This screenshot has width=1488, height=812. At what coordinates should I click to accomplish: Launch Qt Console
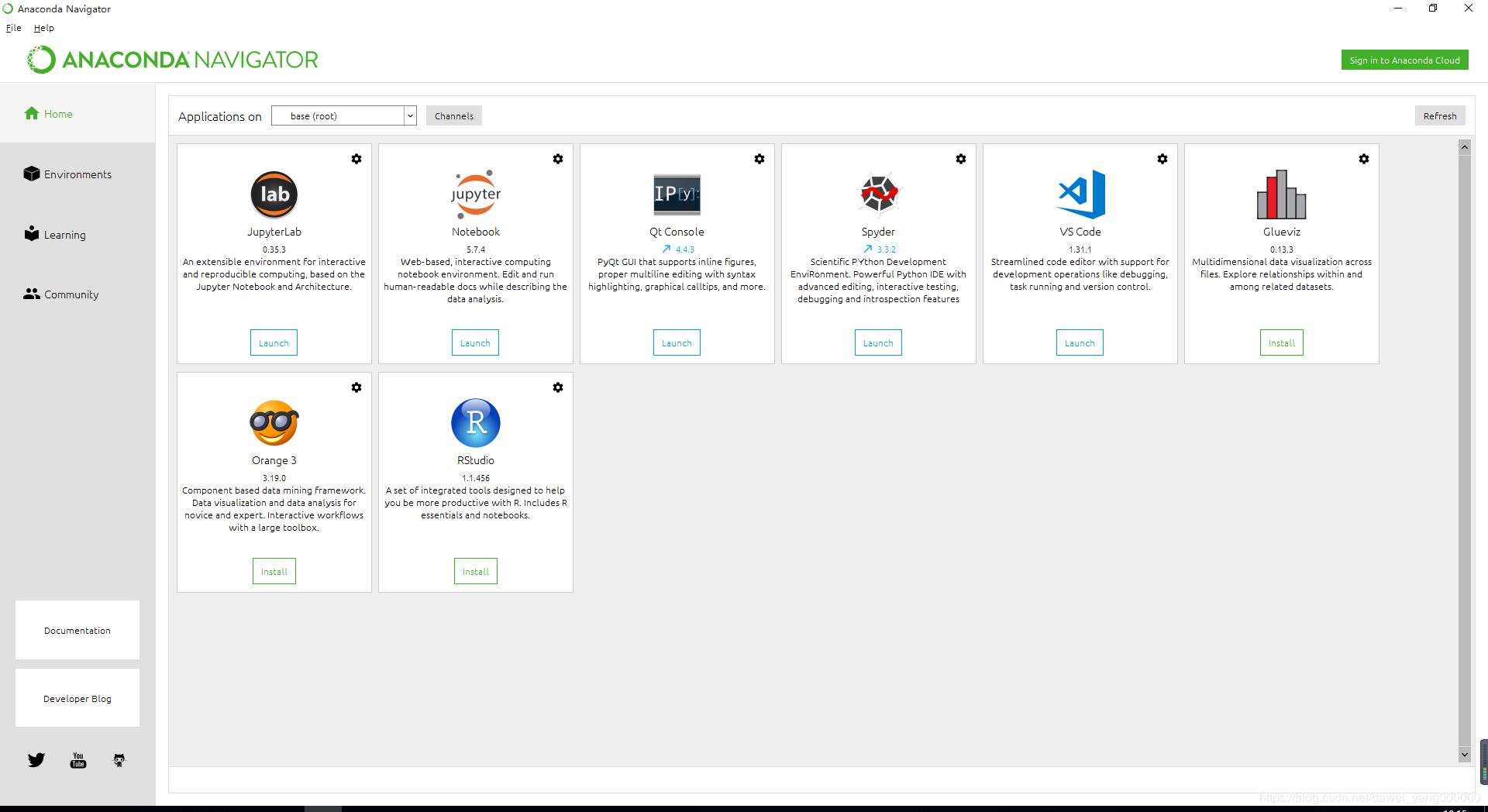point(677,343)
